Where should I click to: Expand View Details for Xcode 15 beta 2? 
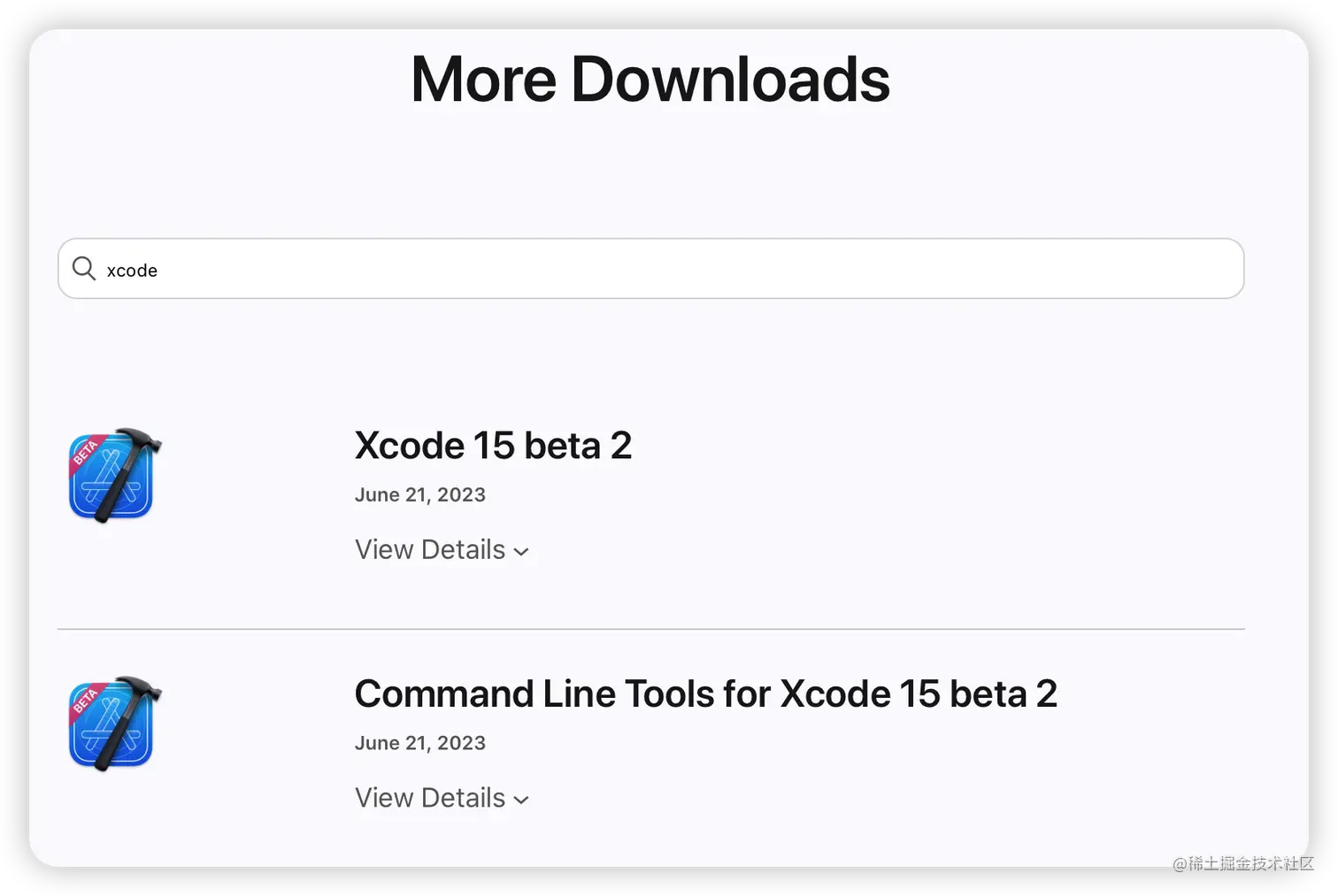tap(429, 549)
